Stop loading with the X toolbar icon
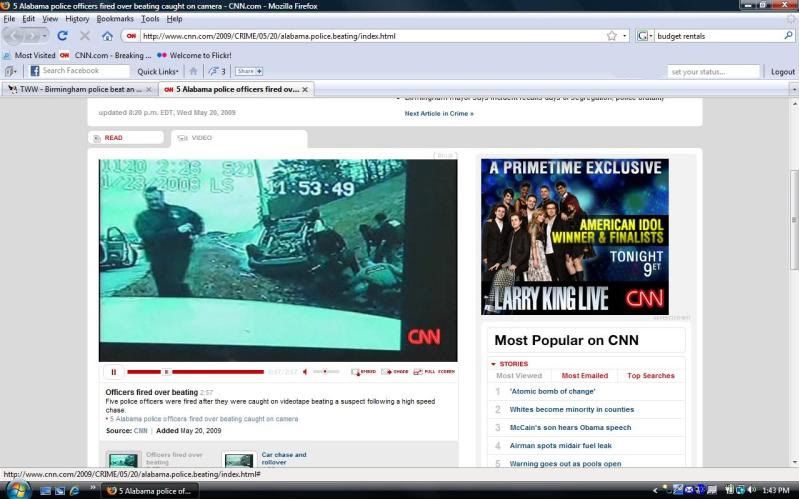The height and width of the screenshot is (499, 799). click(85, 36)
